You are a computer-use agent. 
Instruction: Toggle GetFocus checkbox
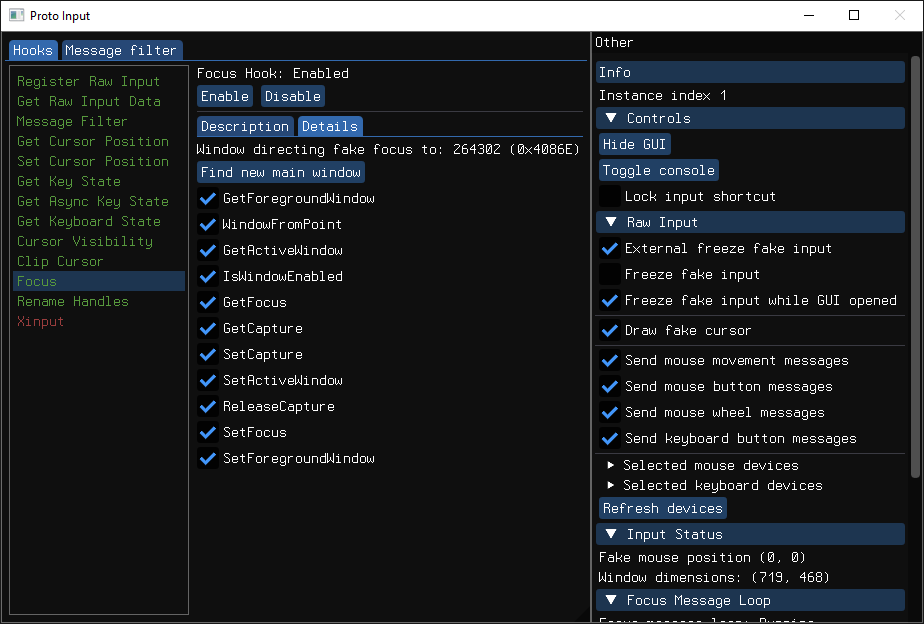pyautogui.click(x=207, y=302)
